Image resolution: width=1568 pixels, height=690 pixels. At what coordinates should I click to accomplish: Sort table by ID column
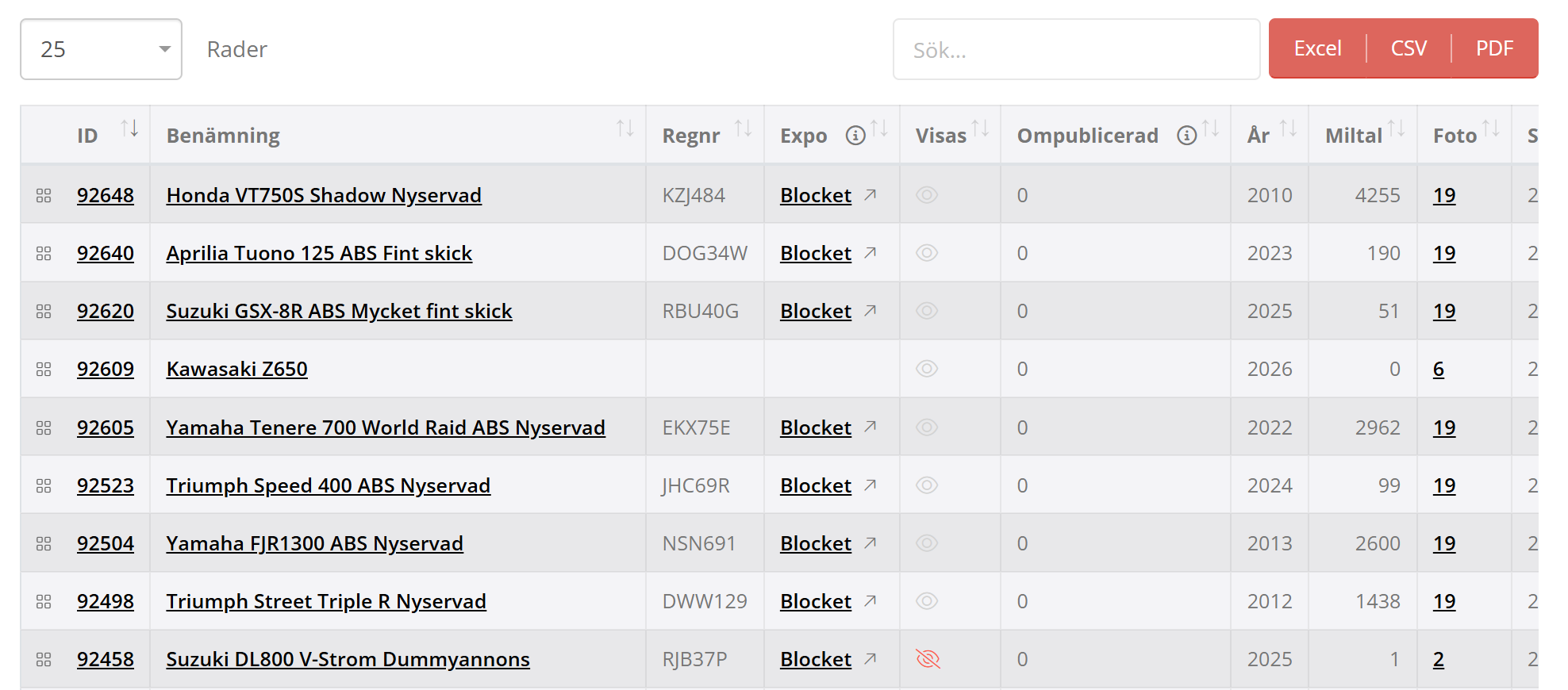[129, 128]
